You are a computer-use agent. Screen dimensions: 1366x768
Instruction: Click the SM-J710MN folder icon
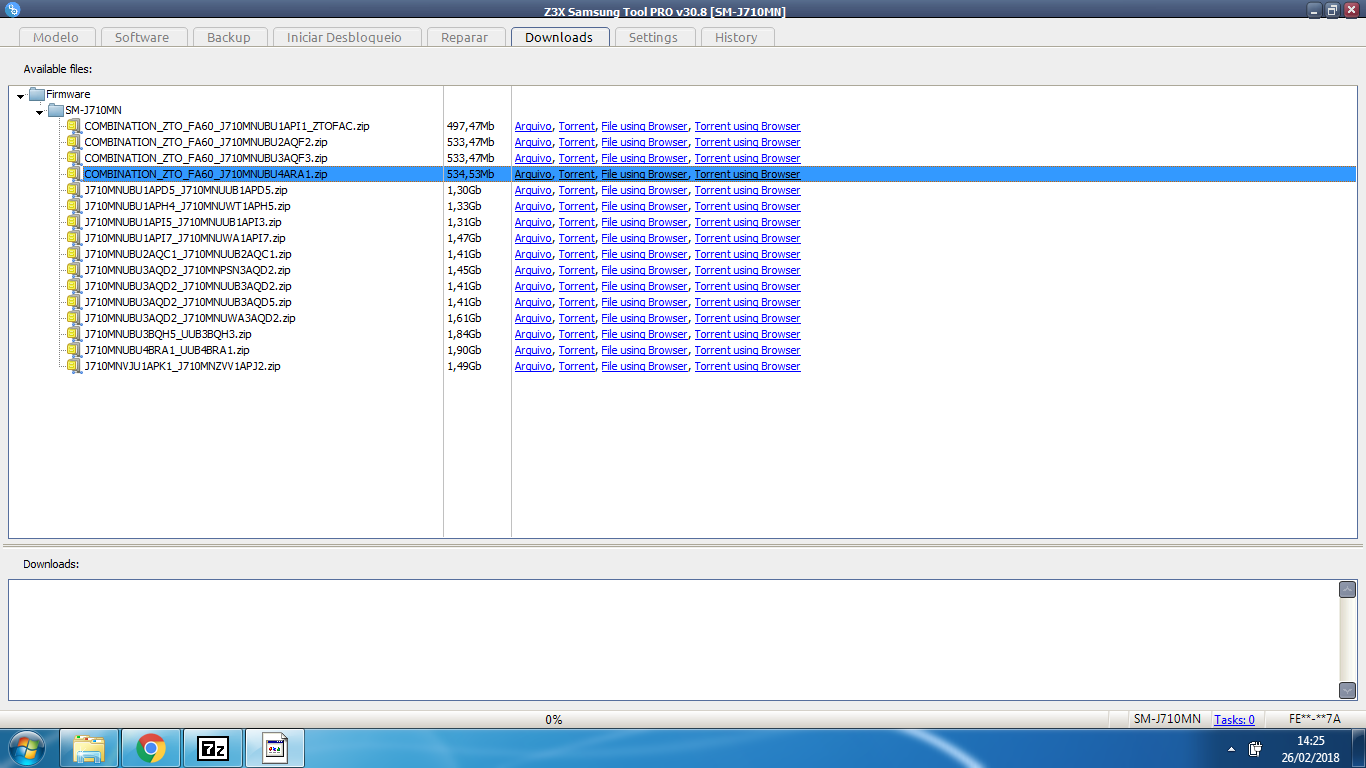[x=56, y=110]
